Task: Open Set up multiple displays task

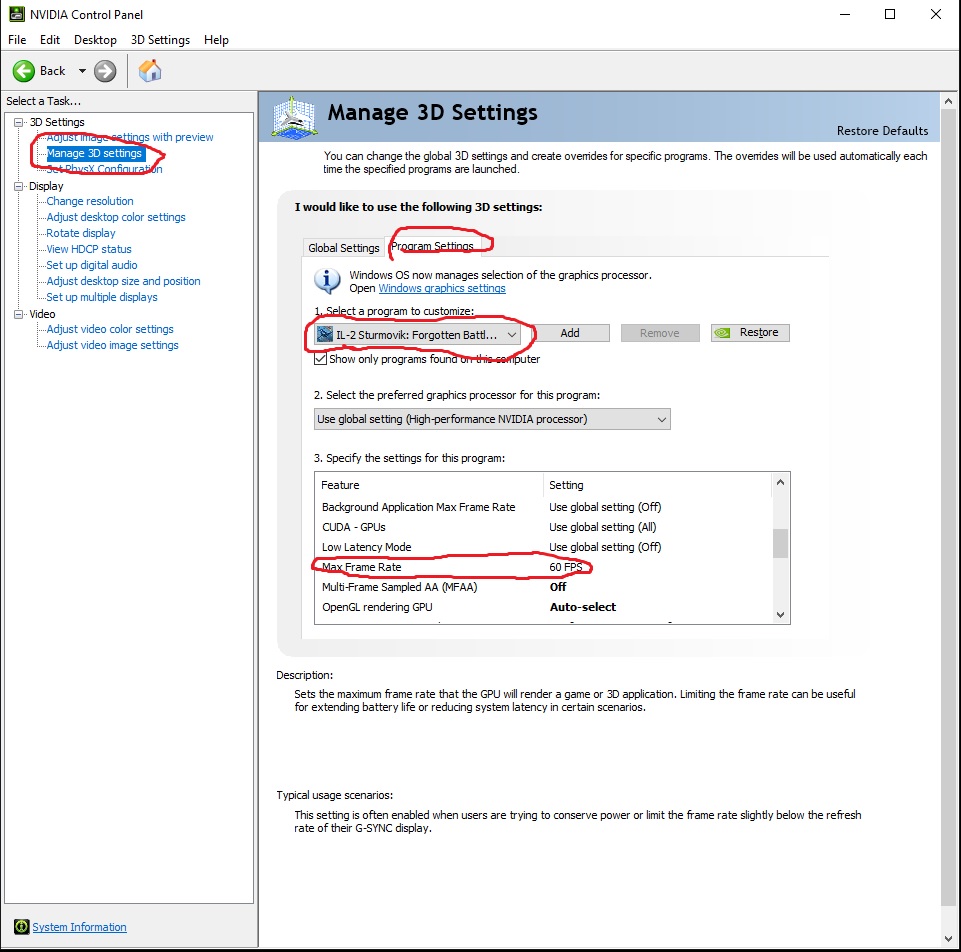Action: point(102,297)
